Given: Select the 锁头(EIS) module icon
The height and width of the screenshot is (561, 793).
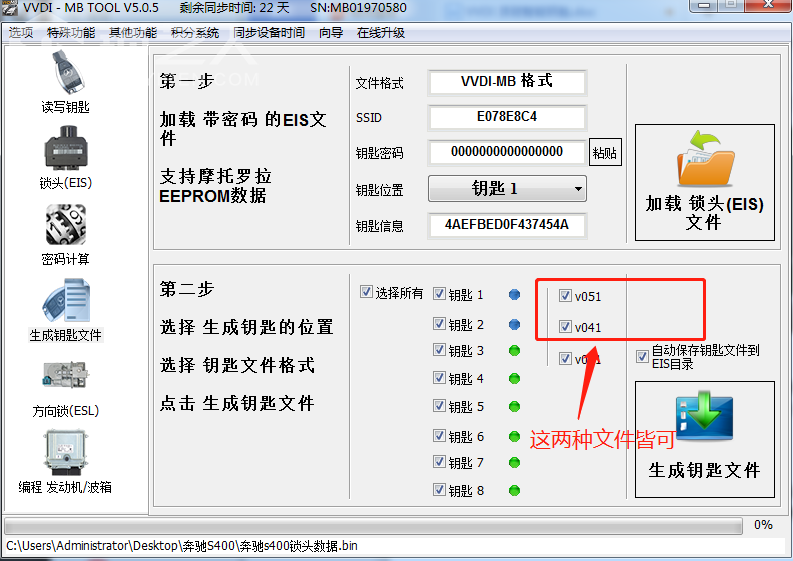Looking at the screenshot, I should point(66,148).
